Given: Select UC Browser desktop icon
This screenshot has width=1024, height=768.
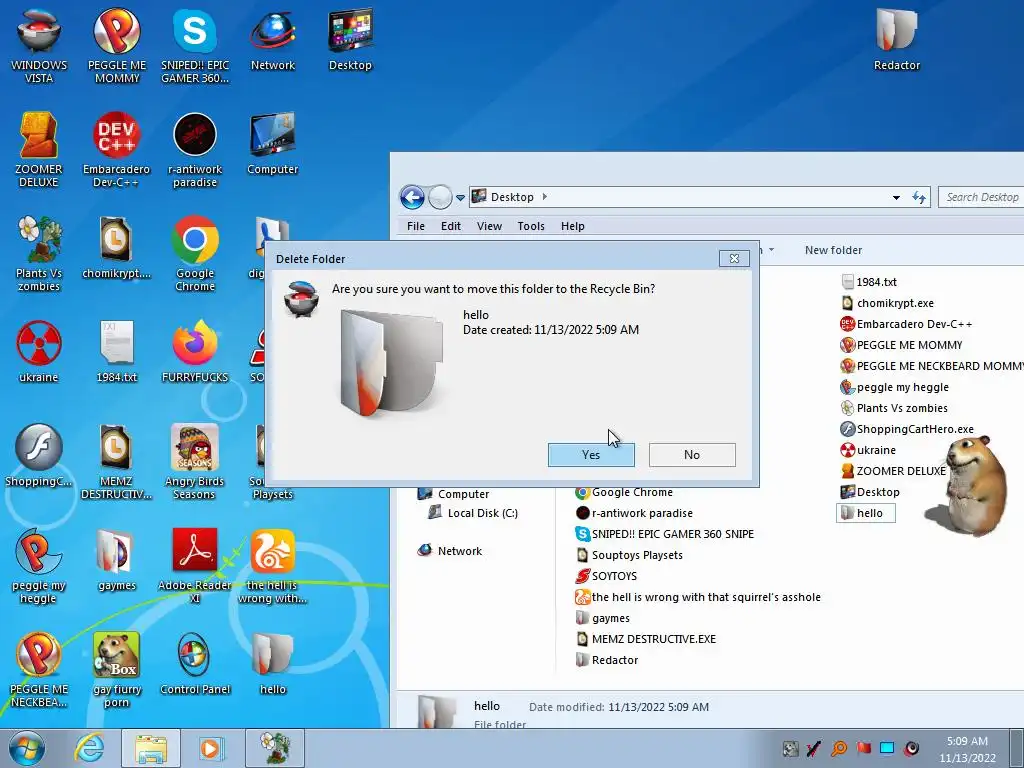Looking at the screenshot, I should (x=272, y=566).
